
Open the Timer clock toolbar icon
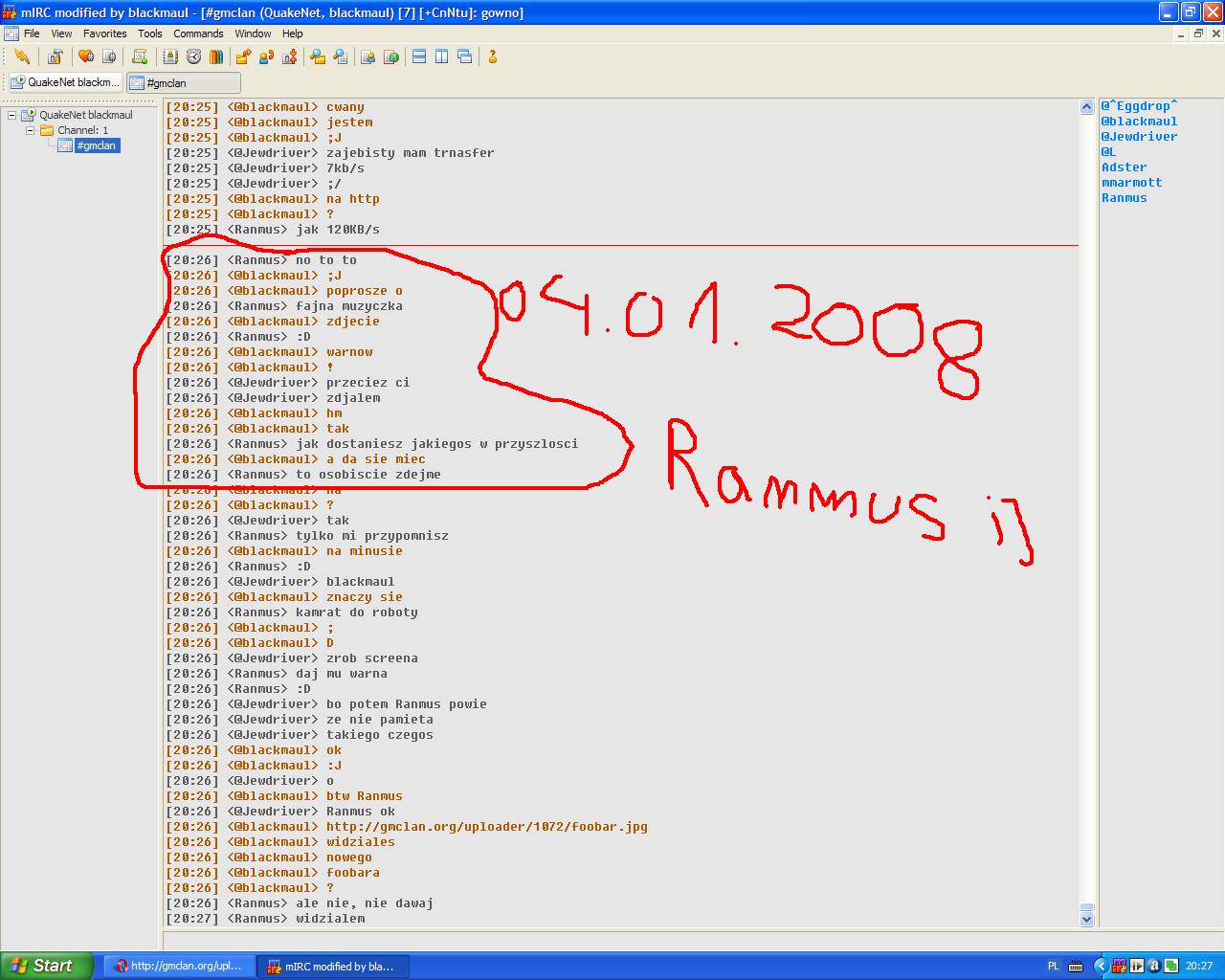(x=193, y=57)
